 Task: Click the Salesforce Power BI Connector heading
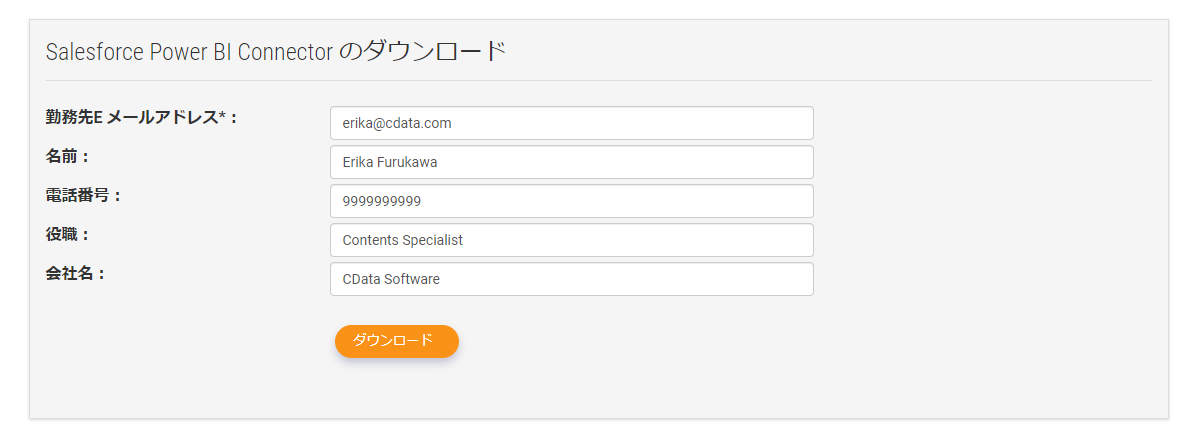[276, 51]
